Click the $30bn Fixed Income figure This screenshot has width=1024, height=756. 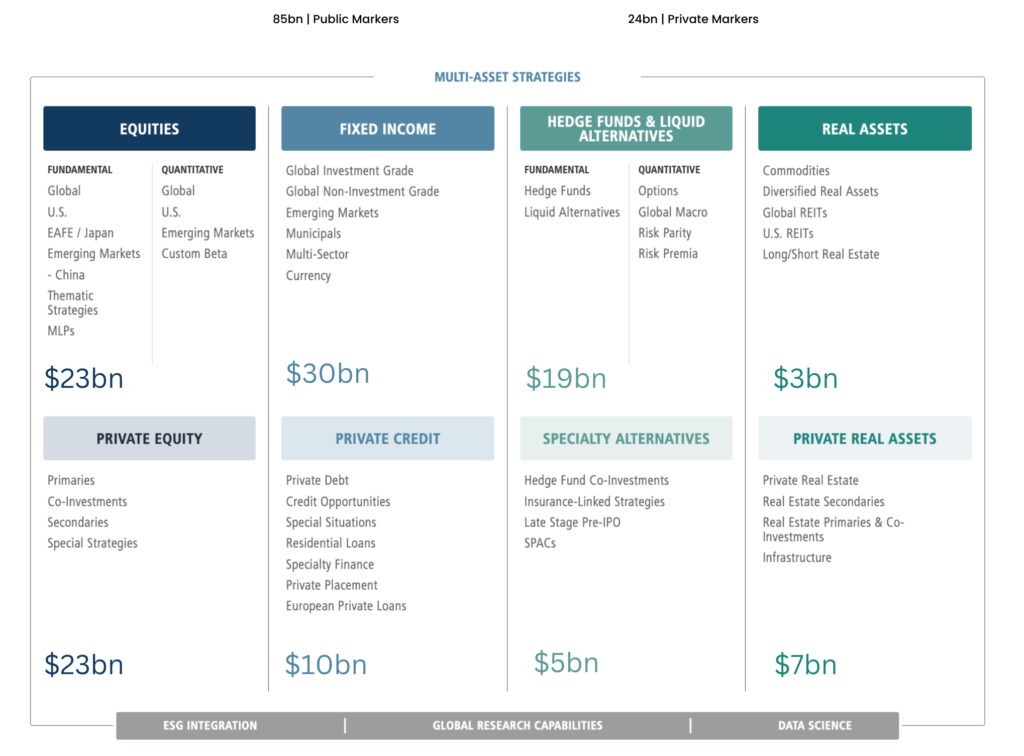[x=328, y=374]
